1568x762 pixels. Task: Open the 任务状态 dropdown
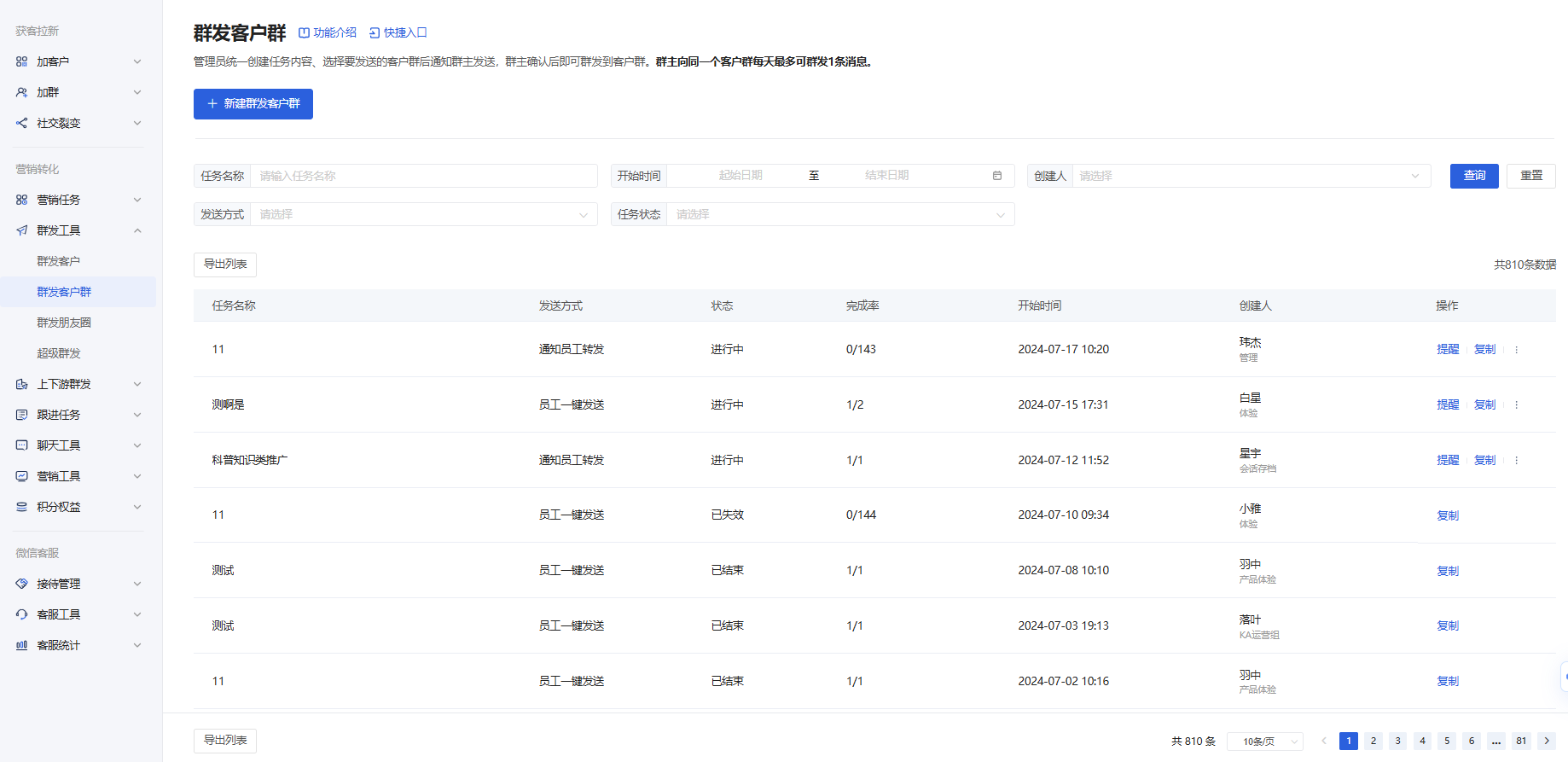840,214
